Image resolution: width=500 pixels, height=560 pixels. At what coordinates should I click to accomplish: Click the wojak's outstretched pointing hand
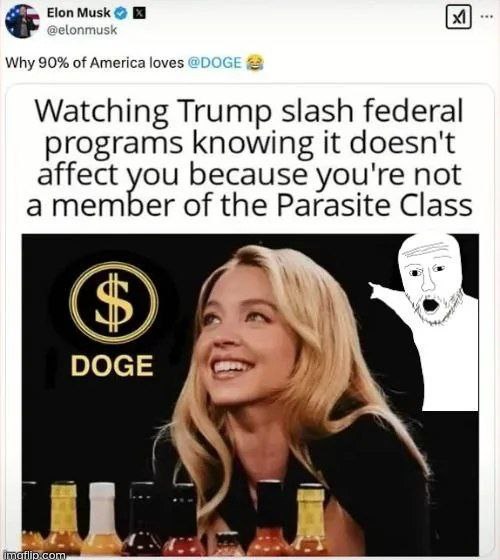(379, 291)
